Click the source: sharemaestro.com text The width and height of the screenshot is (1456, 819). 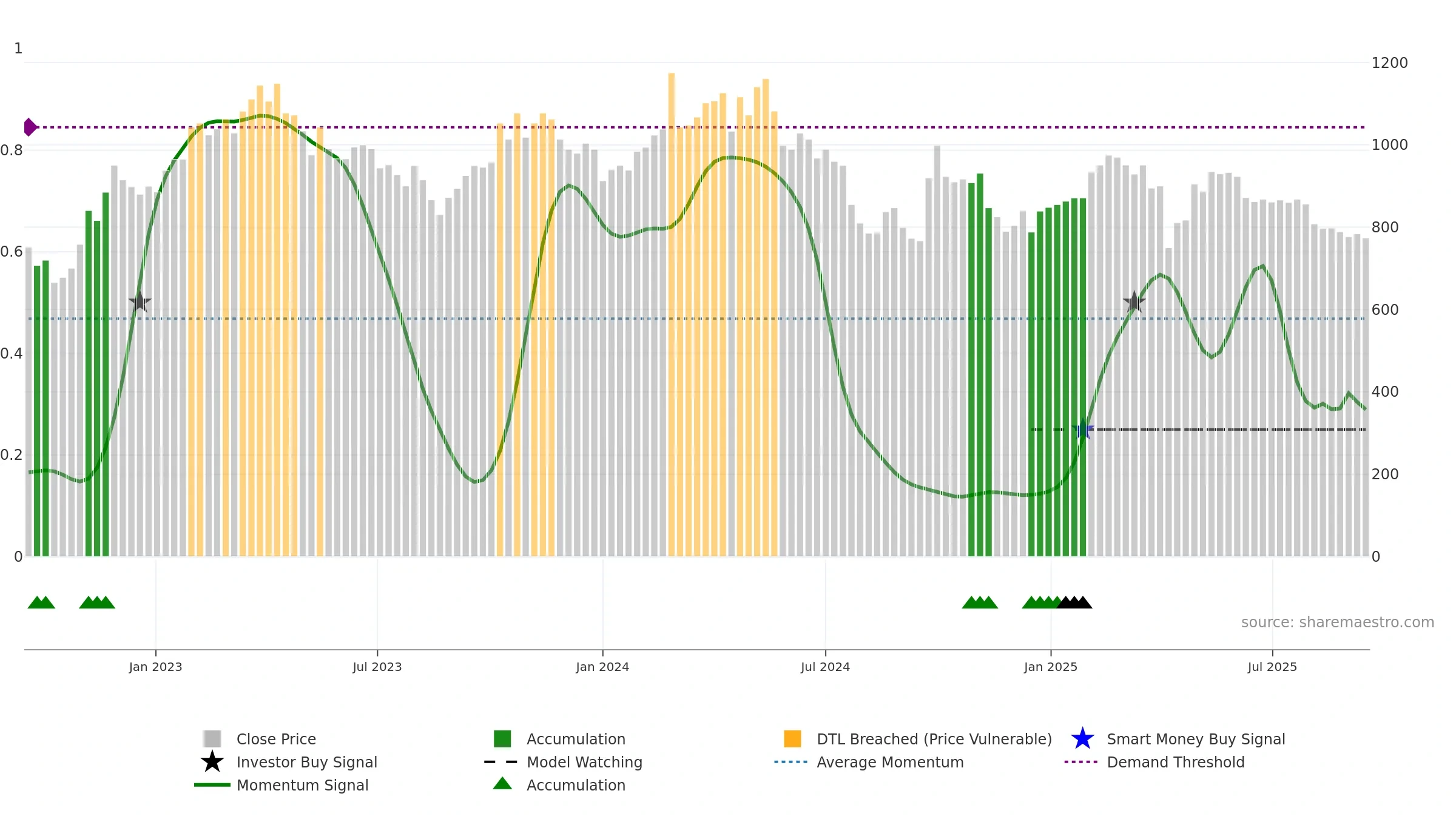coord(1338,622)
